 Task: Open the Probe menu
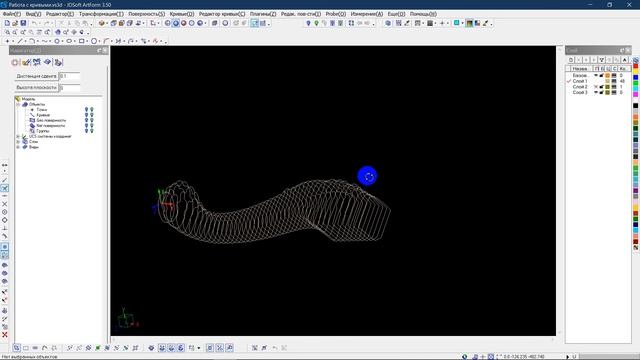coord(336,14)
